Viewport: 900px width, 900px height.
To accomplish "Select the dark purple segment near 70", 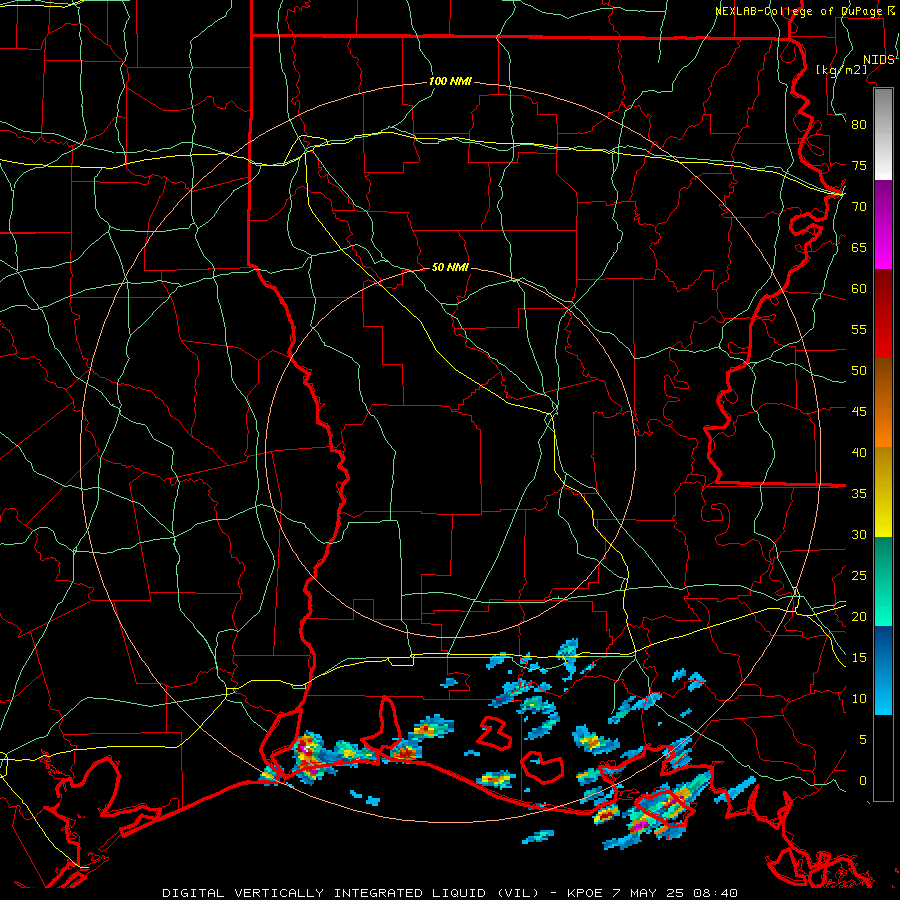I will point(883,204).
